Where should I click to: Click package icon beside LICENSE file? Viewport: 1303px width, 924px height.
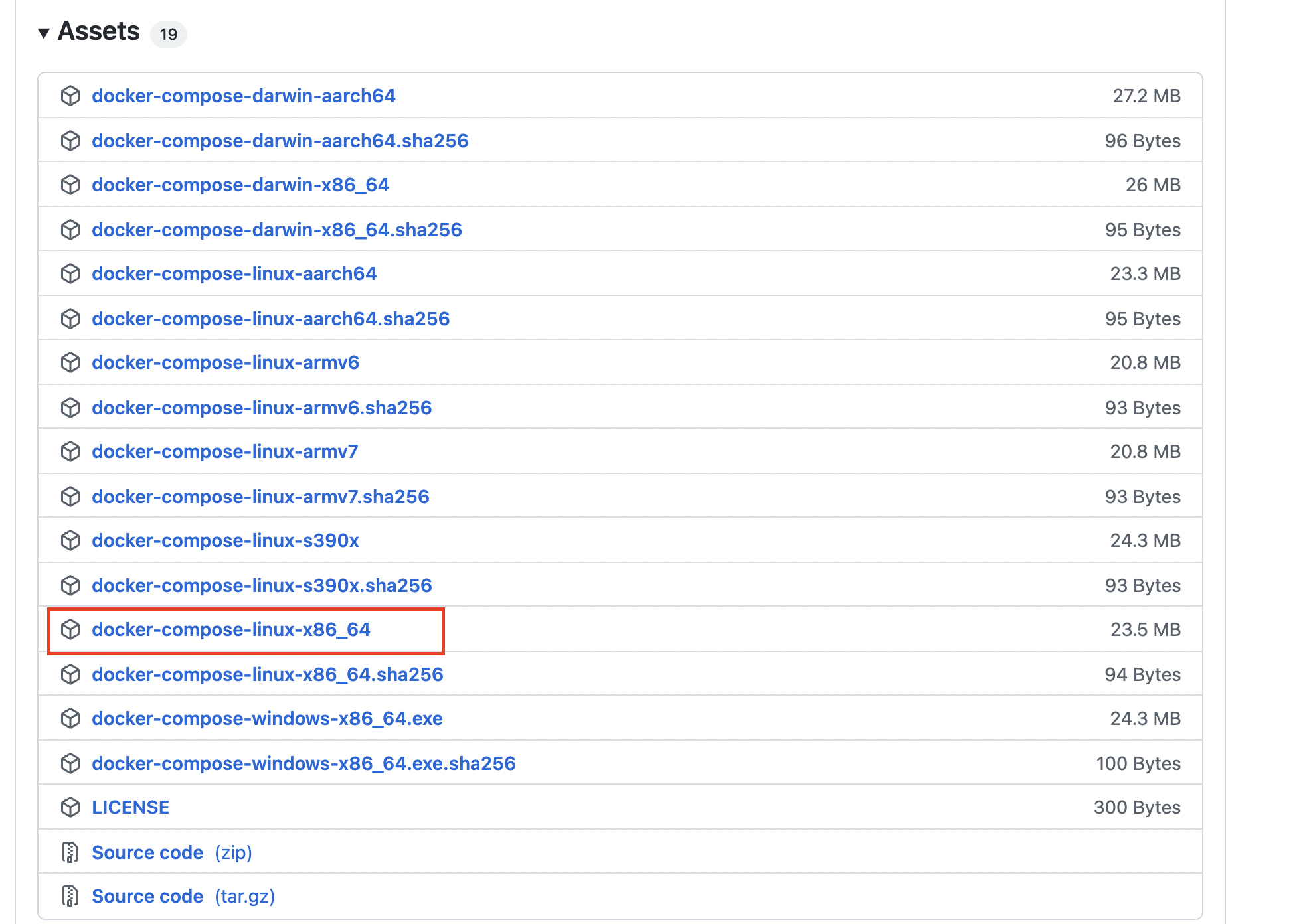(x=70, y=807)
